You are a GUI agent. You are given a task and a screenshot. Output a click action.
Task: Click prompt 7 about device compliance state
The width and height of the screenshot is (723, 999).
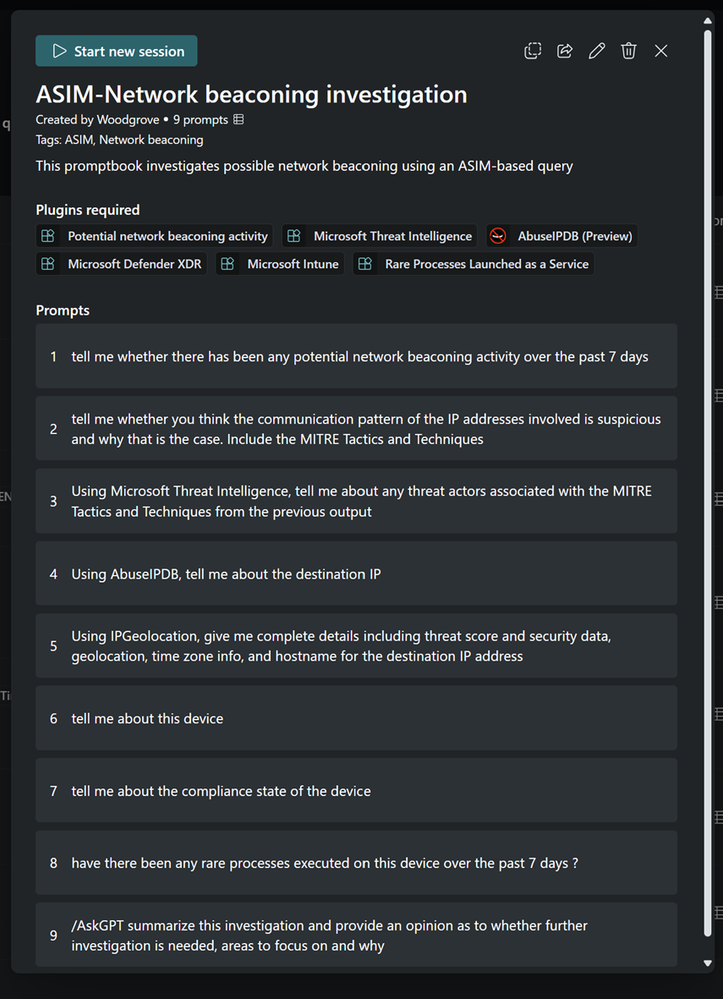356,791
